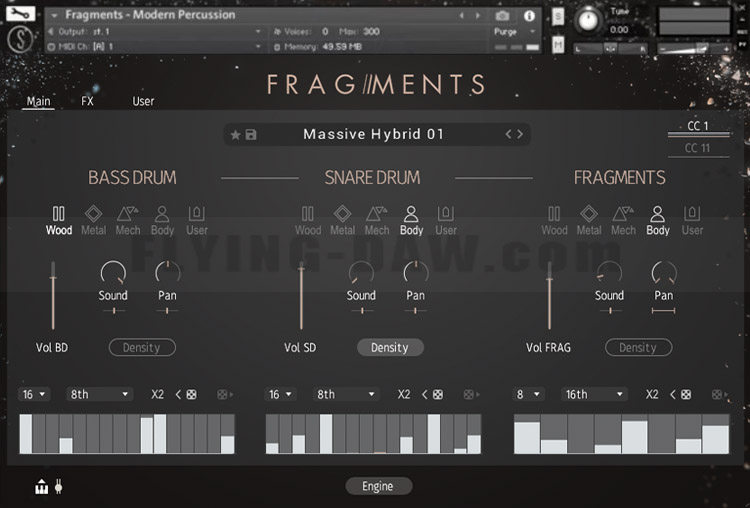Image resolution: width=750 pixels, height=508 pixels.
Task: Select Mech source for Fragments section
Action: click(x=623, y=221)
